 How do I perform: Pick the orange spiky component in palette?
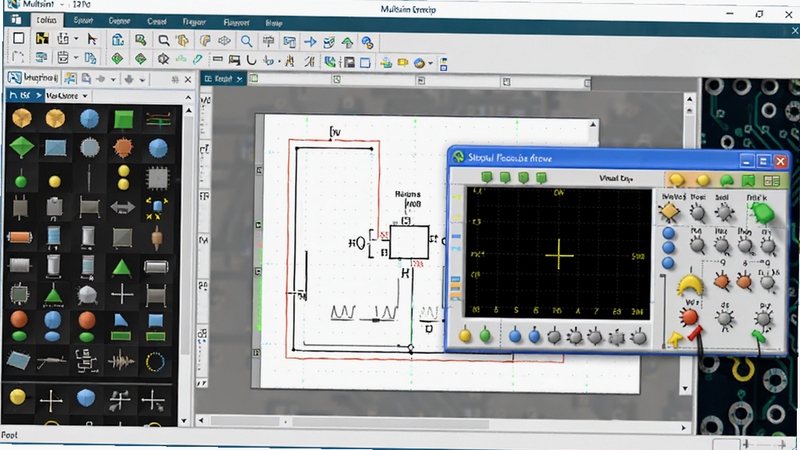tap(122, 148)
